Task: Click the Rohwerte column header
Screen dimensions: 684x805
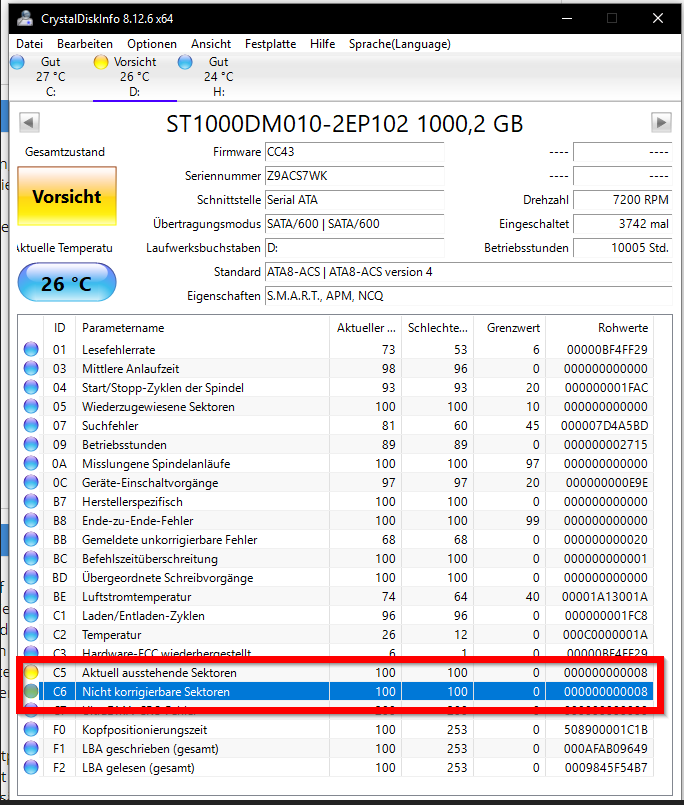Action: 599,328
